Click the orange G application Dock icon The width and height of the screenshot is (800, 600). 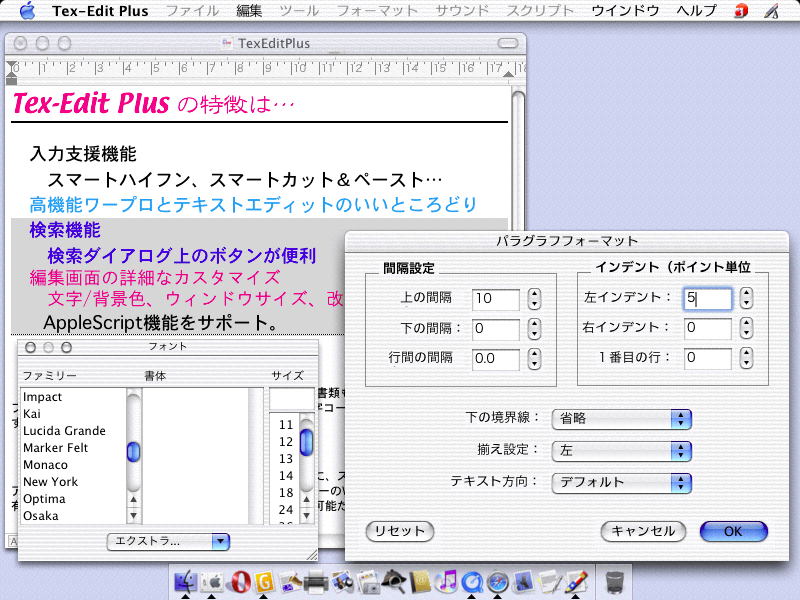point(264,582)
